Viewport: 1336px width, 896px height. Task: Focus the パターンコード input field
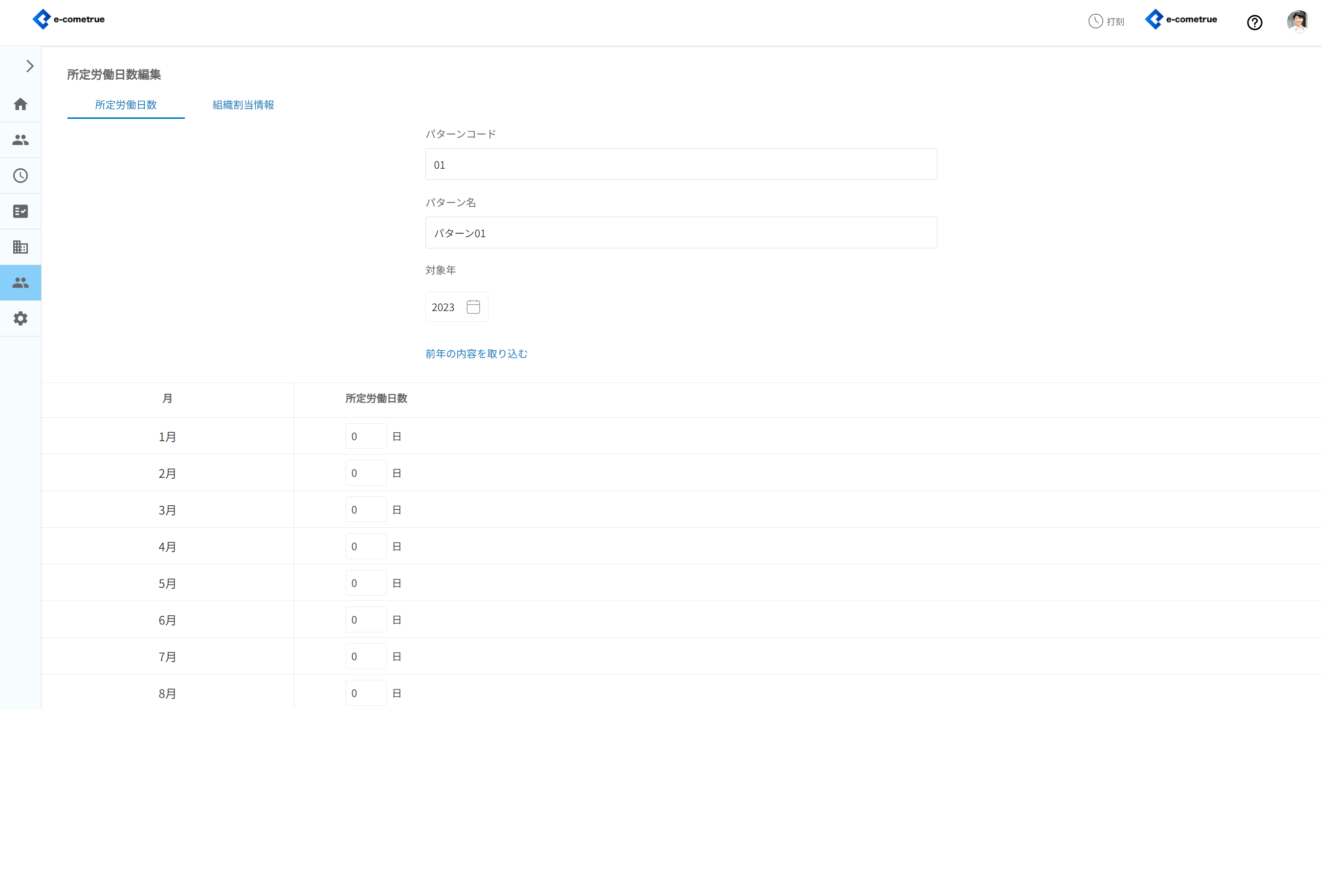[x=681, y=164]
